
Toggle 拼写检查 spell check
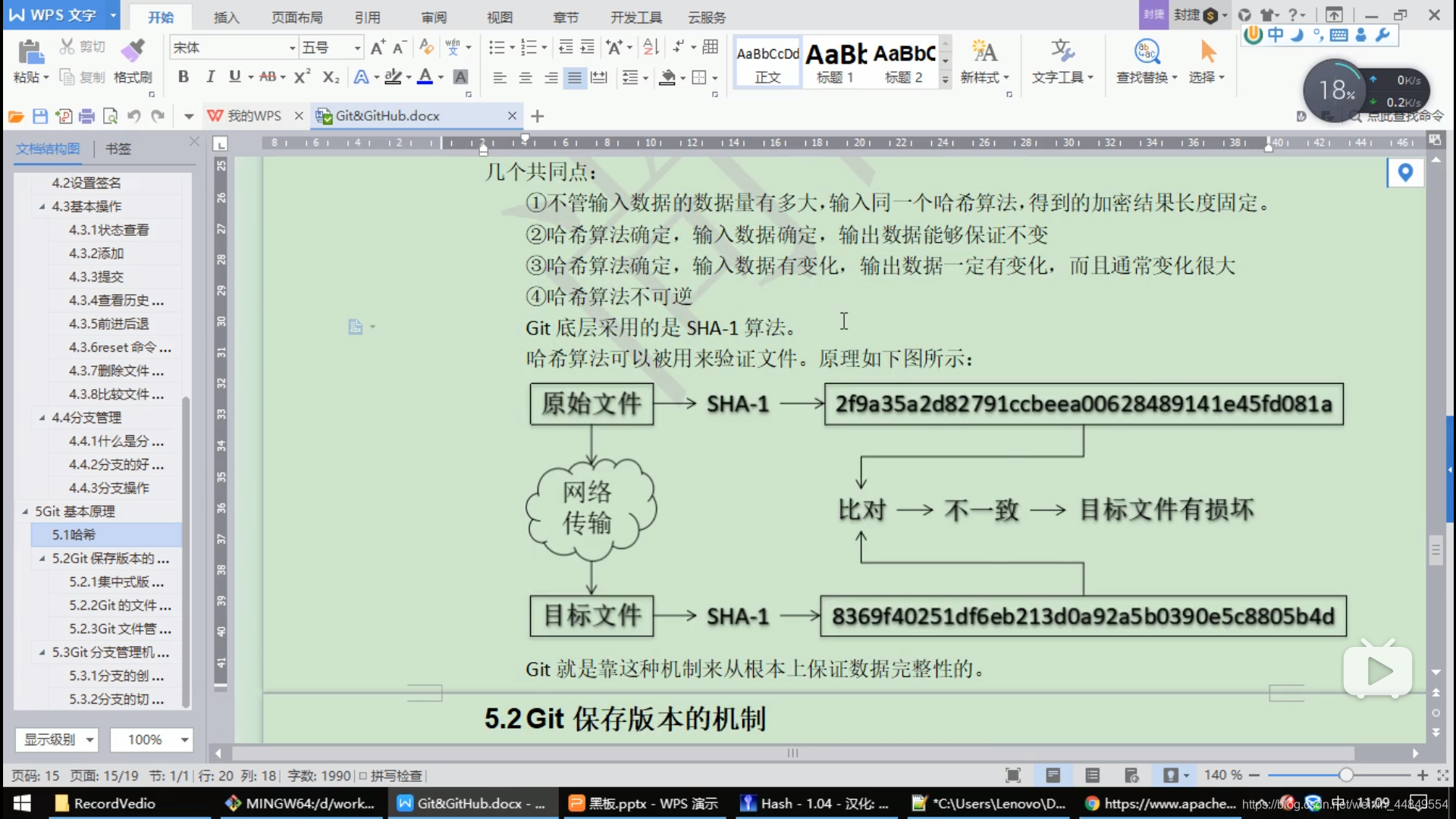(391, 776)
